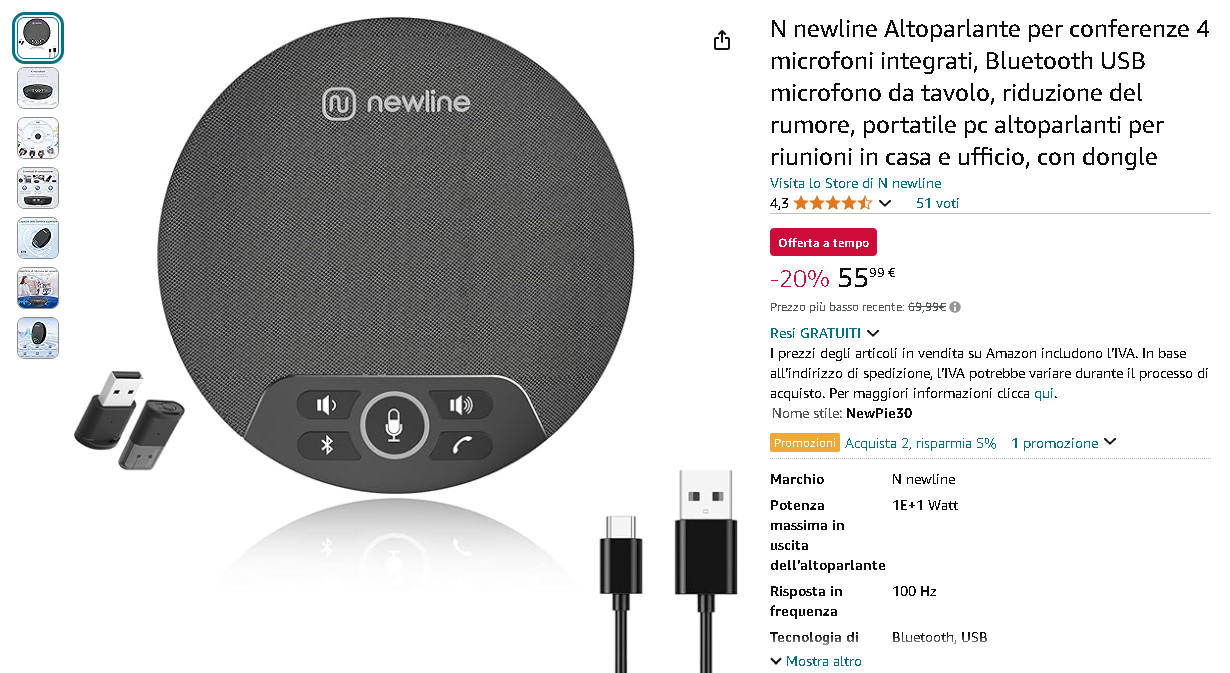The width and height of the screenshot is (1230, 673).
Task: Click the volume up icon on speaker
Action: click(460, 405)
